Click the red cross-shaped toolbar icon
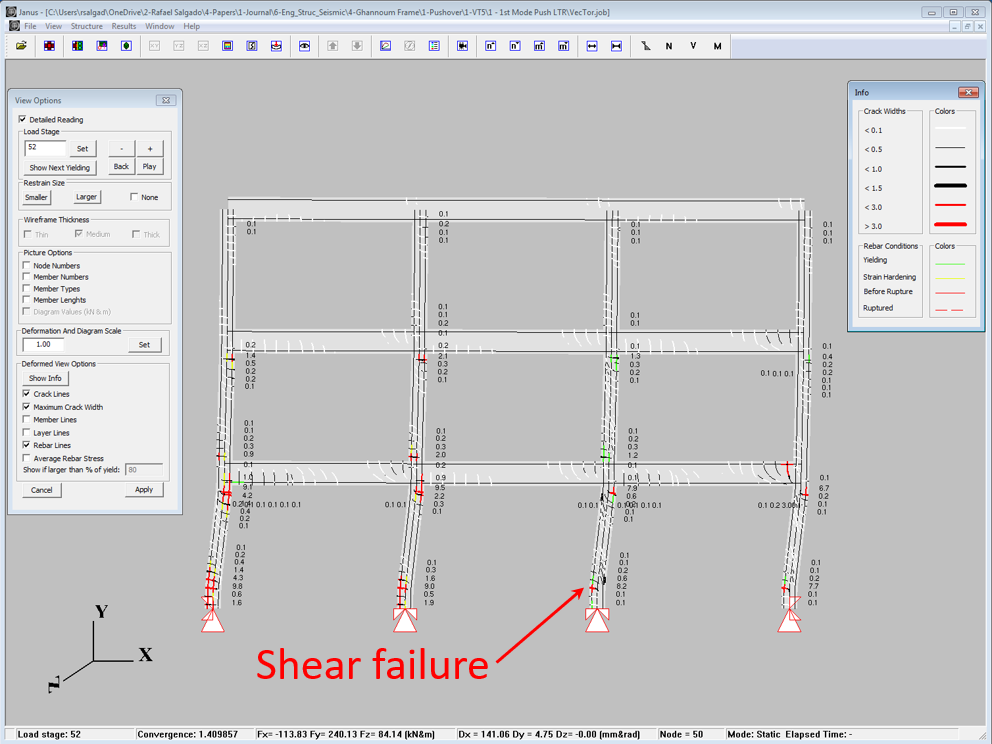 [49, 46]
